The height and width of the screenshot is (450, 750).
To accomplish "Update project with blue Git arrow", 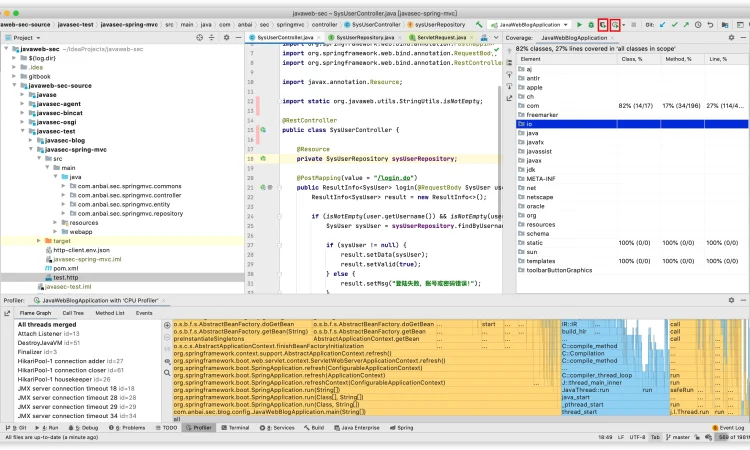I will pyautogui.click(x=662, y=24).
